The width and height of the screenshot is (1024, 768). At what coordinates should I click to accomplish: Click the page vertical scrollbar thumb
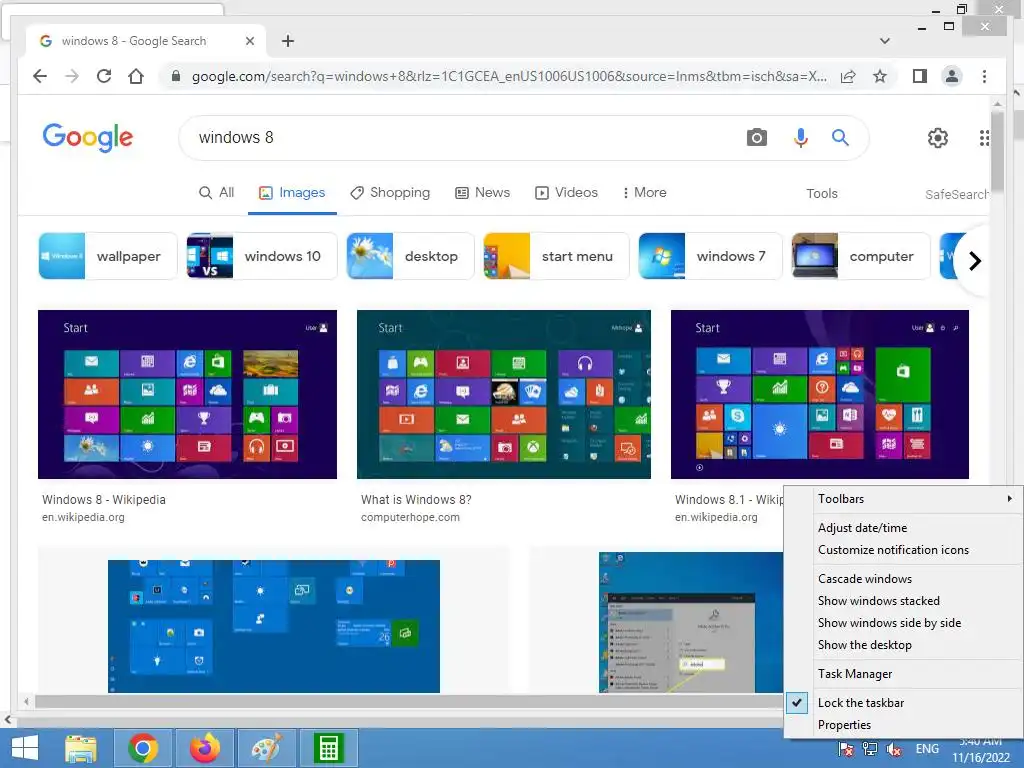tap(997, 150)
